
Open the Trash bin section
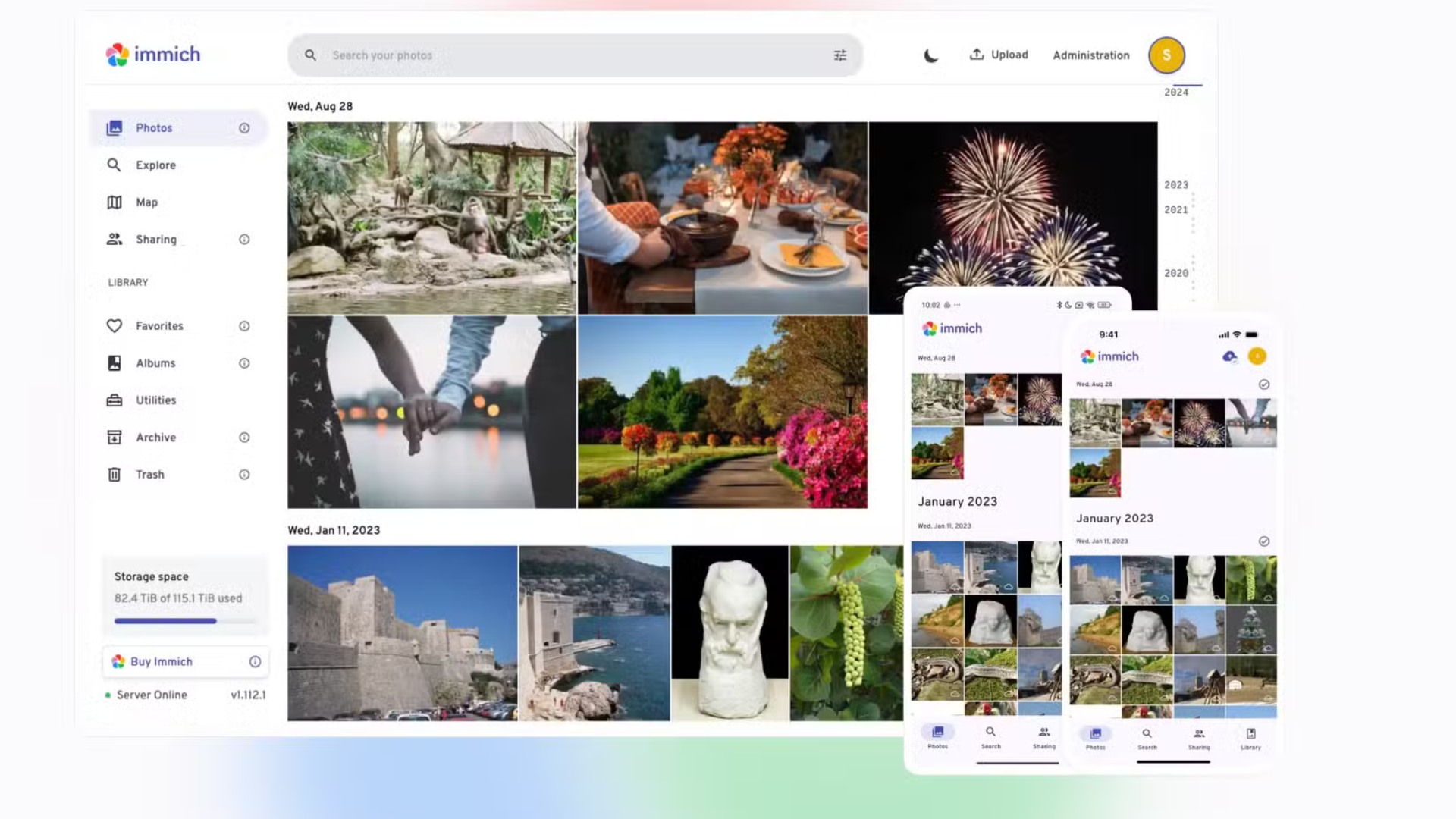point(149,475)
